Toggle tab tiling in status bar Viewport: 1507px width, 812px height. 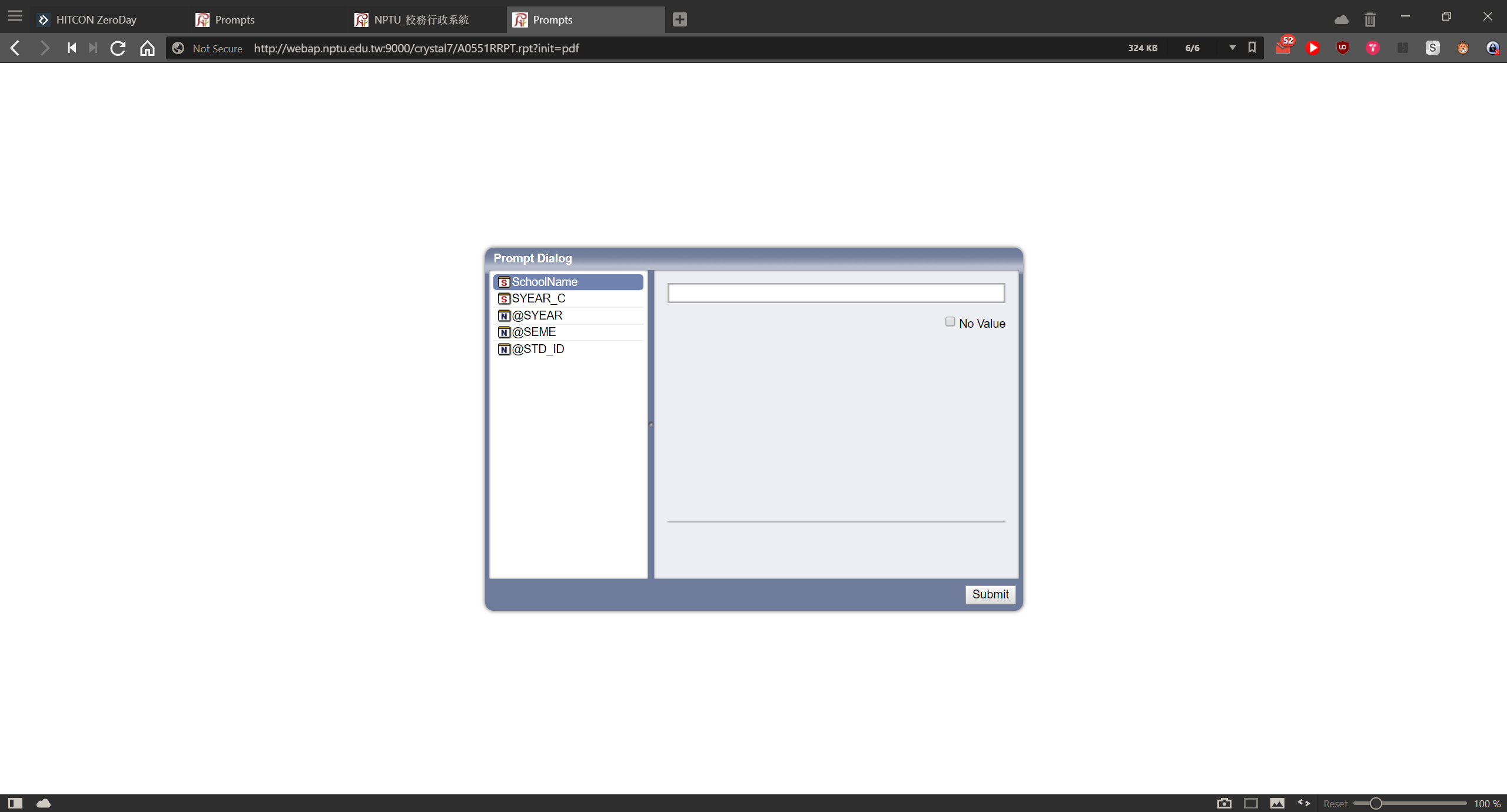pyautogui.click(x=1251, y=803)
